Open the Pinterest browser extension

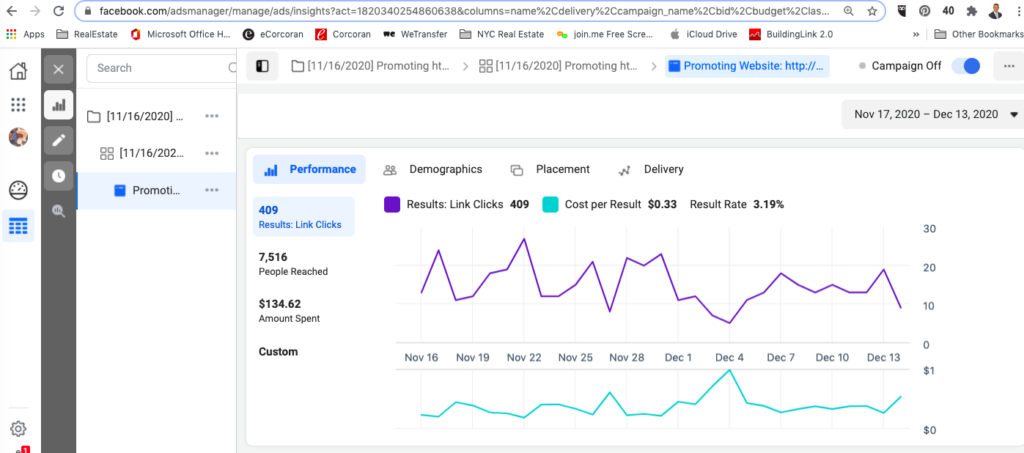point(925,11)
